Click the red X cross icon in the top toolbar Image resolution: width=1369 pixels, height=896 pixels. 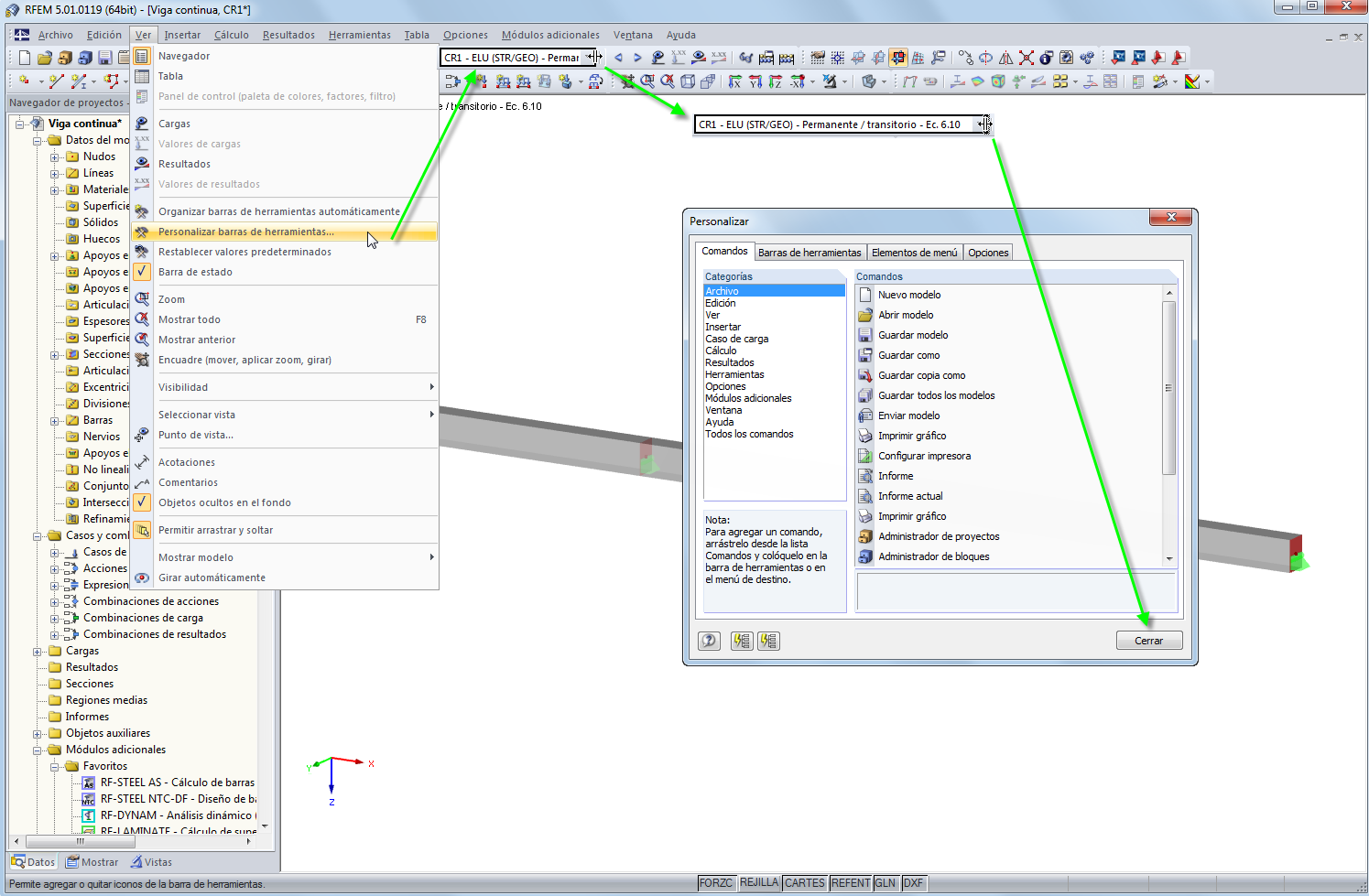pyautogui.click(x=1026, y=58)
